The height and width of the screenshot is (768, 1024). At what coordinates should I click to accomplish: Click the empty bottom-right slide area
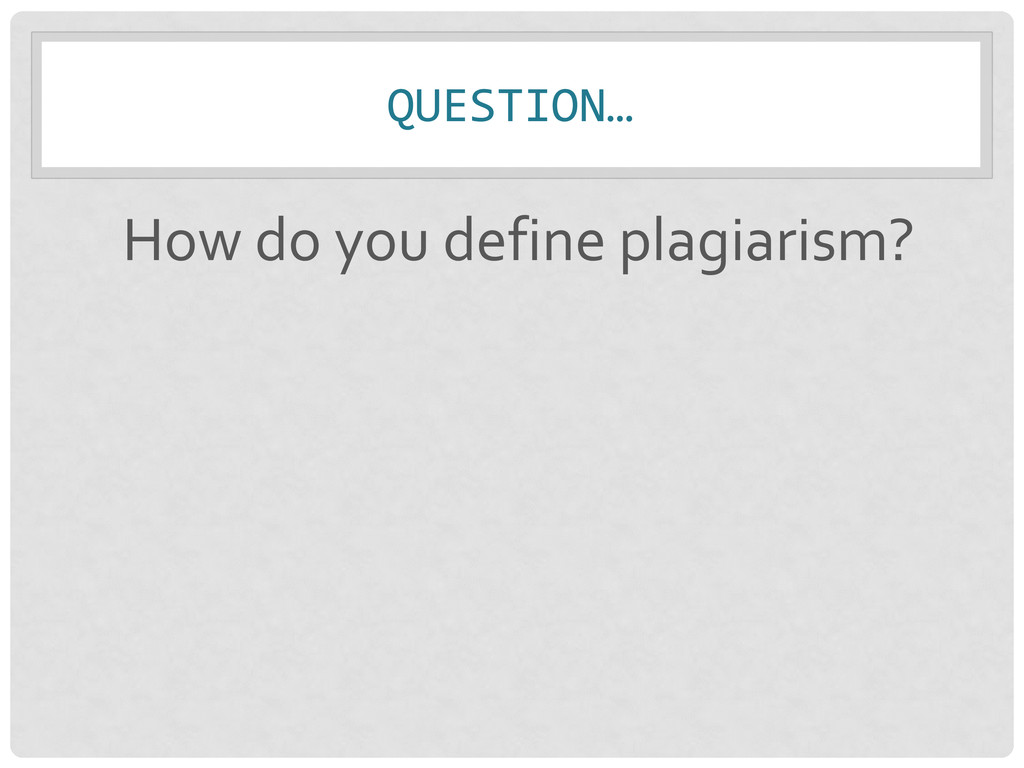coord(900,680)
